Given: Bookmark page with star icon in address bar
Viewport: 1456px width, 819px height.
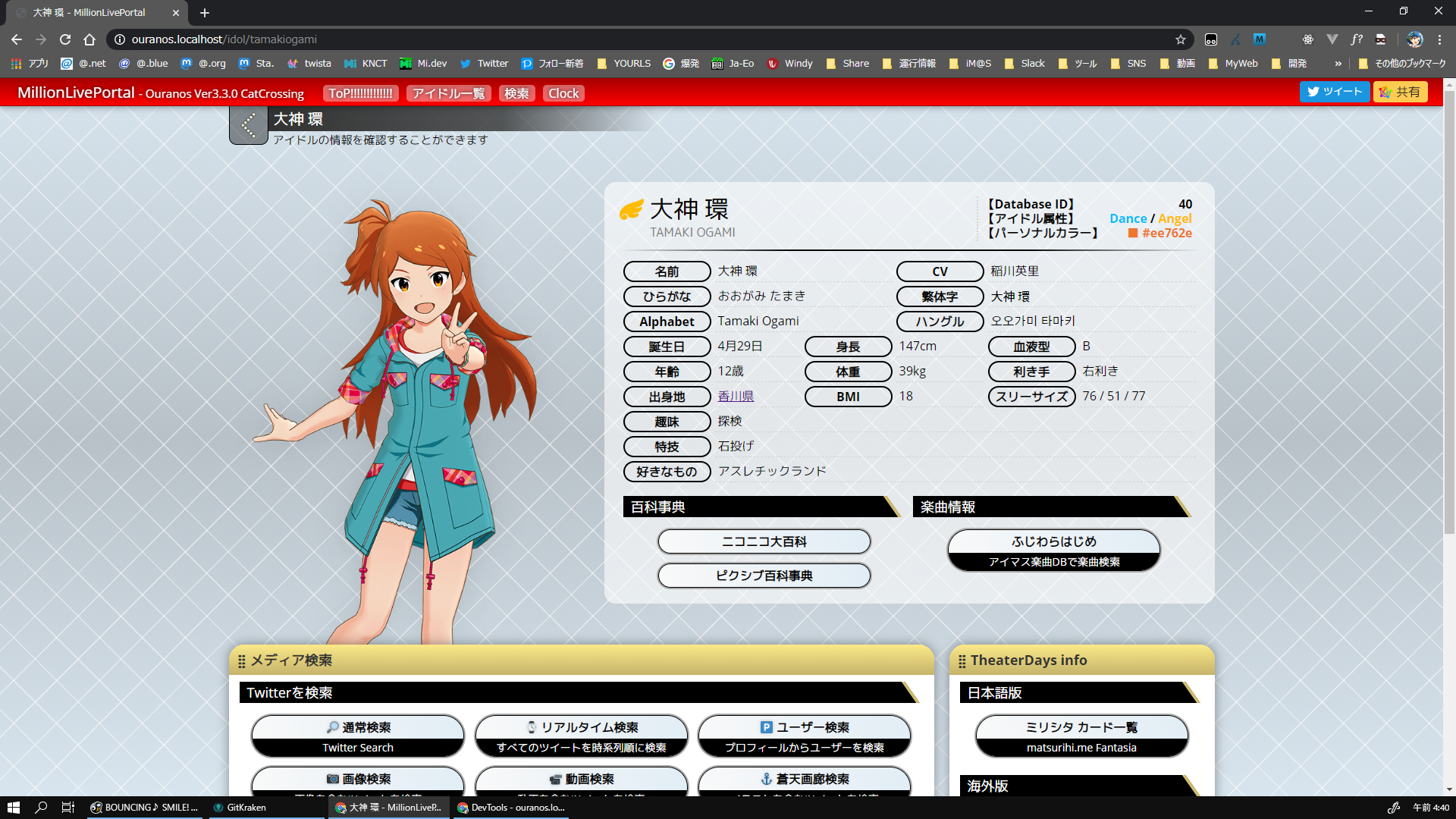Looking at the screenshot, I should click(x=1180, y=39).
